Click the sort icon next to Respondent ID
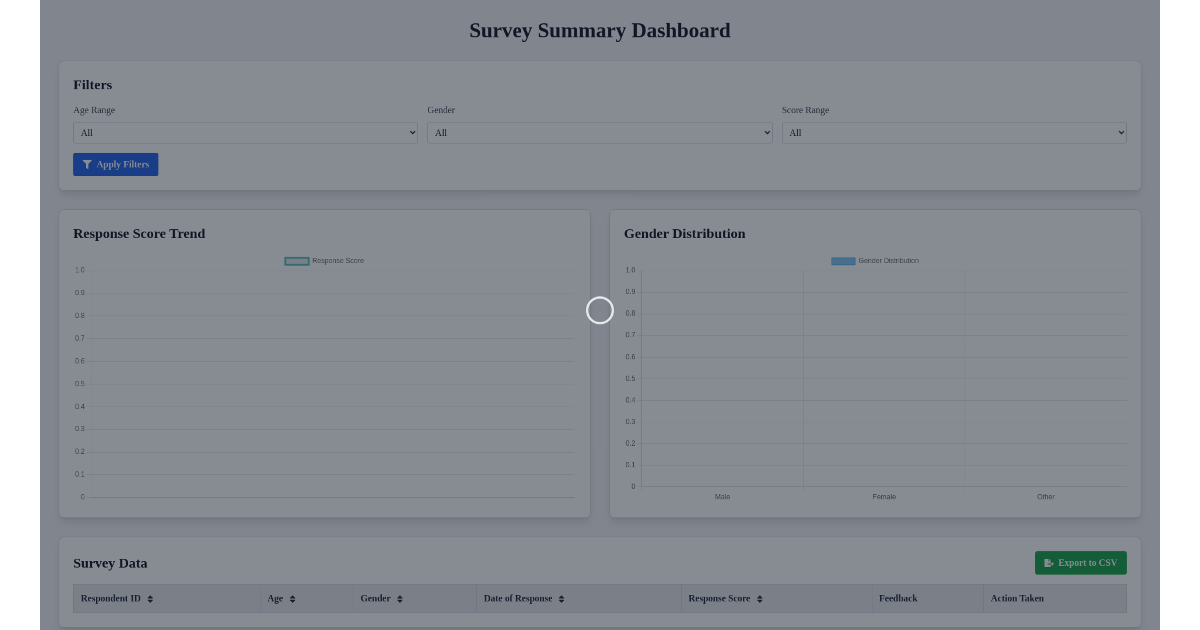The height and width of the screenshot is (630, 1200). (x=150, y=598)
